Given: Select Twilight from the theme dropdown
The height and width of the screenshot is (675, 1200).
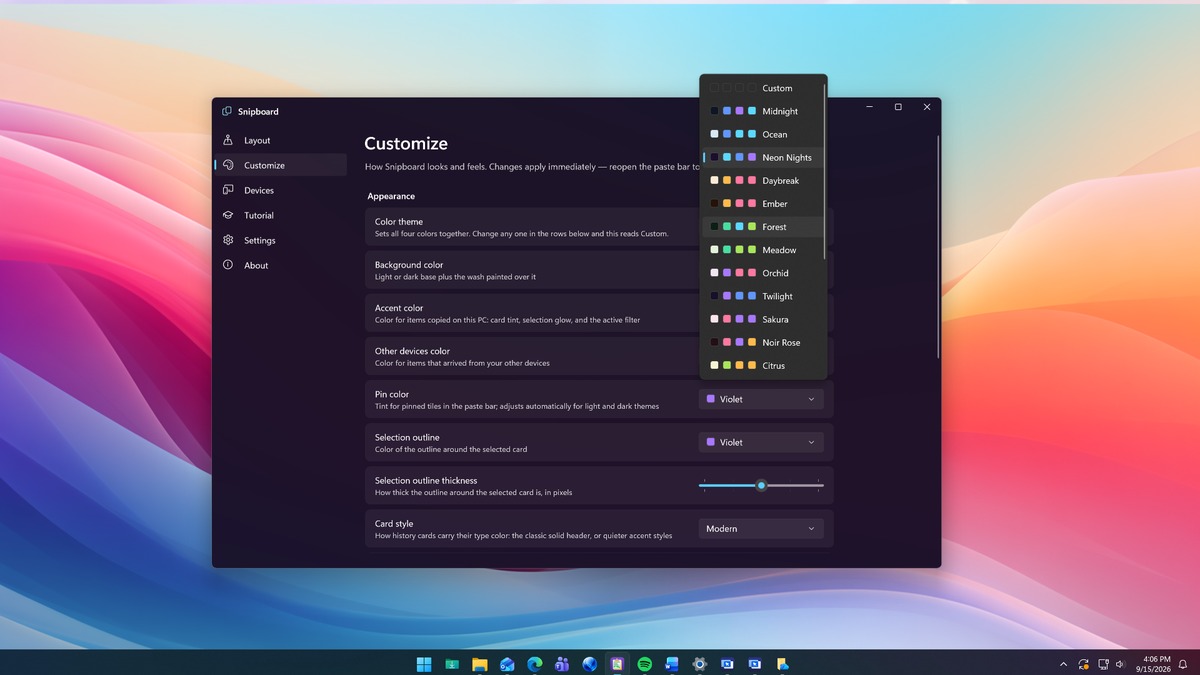Looking at the screenshot, I should 762,296.
